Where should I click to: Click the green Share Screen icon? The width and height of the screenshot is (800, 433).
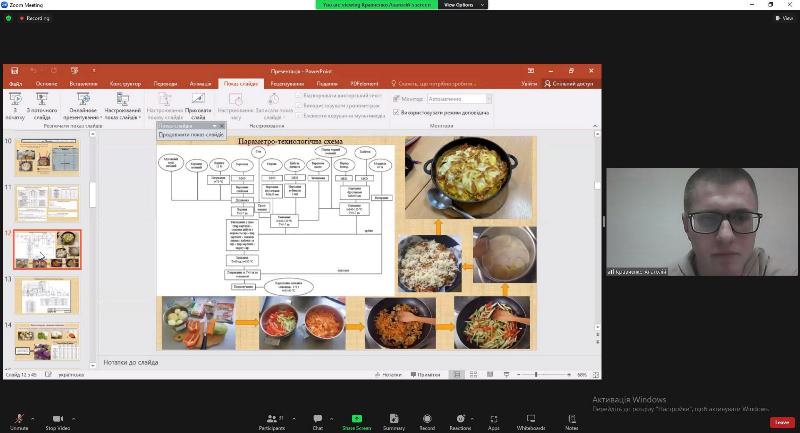pos(356,418)
